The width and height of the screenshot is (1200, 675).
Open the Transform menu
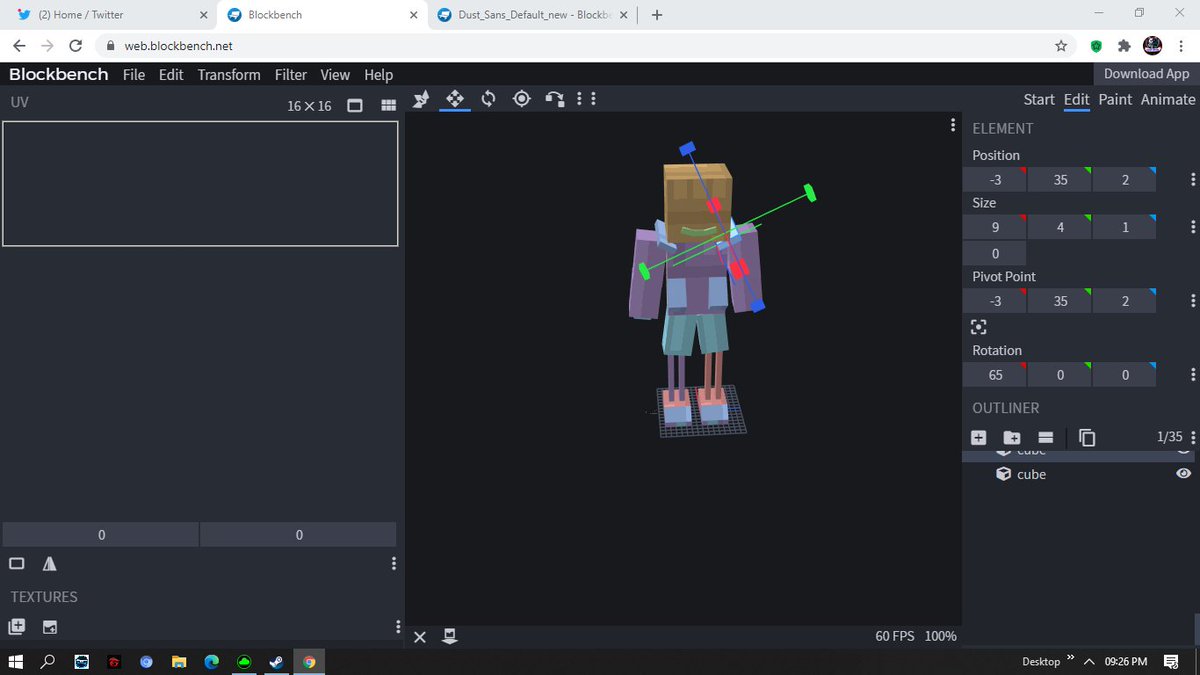coord(228,74)
